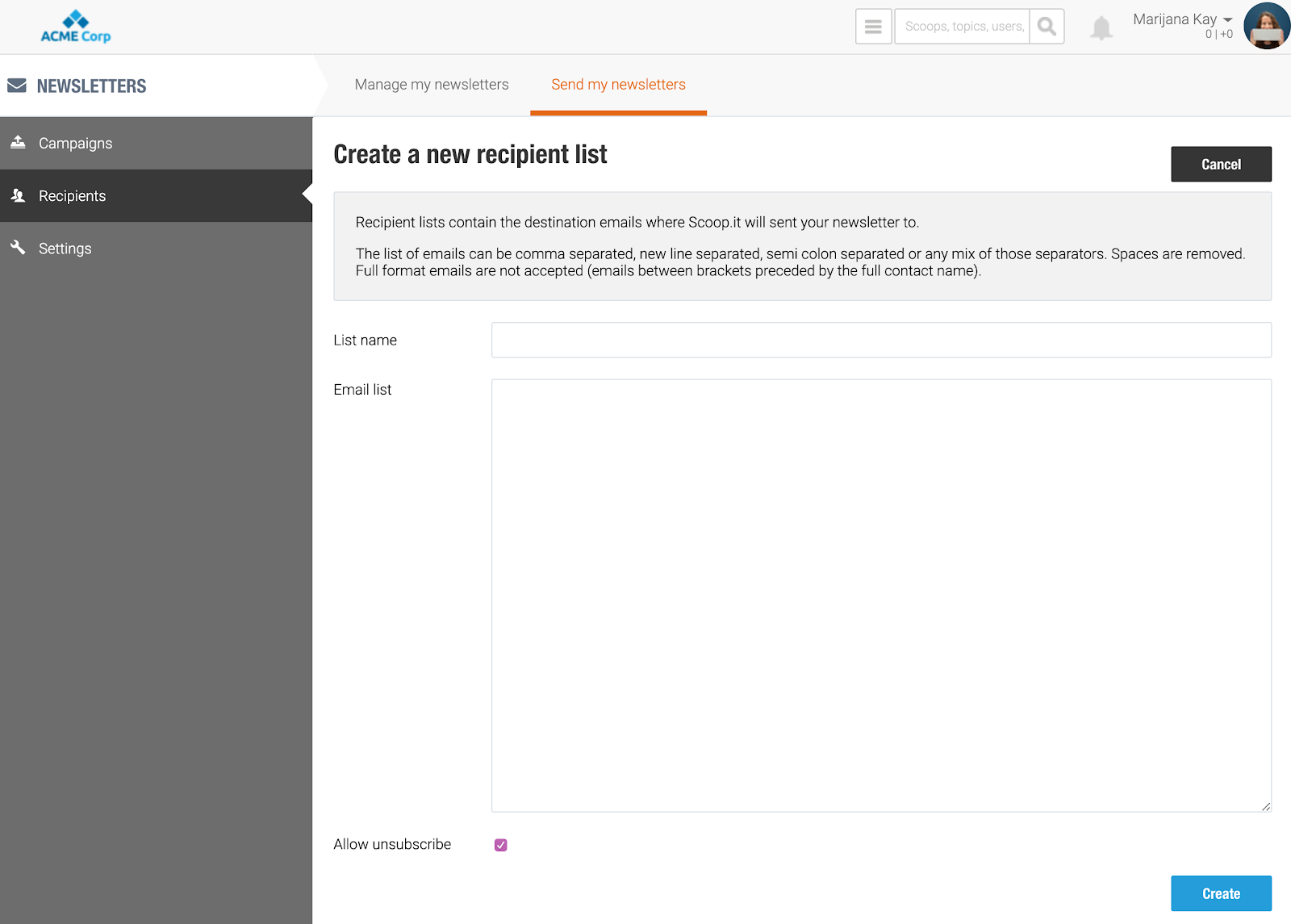Focus the List name input field
This screenshot has width=1291, height=924.
pos(881,340)
